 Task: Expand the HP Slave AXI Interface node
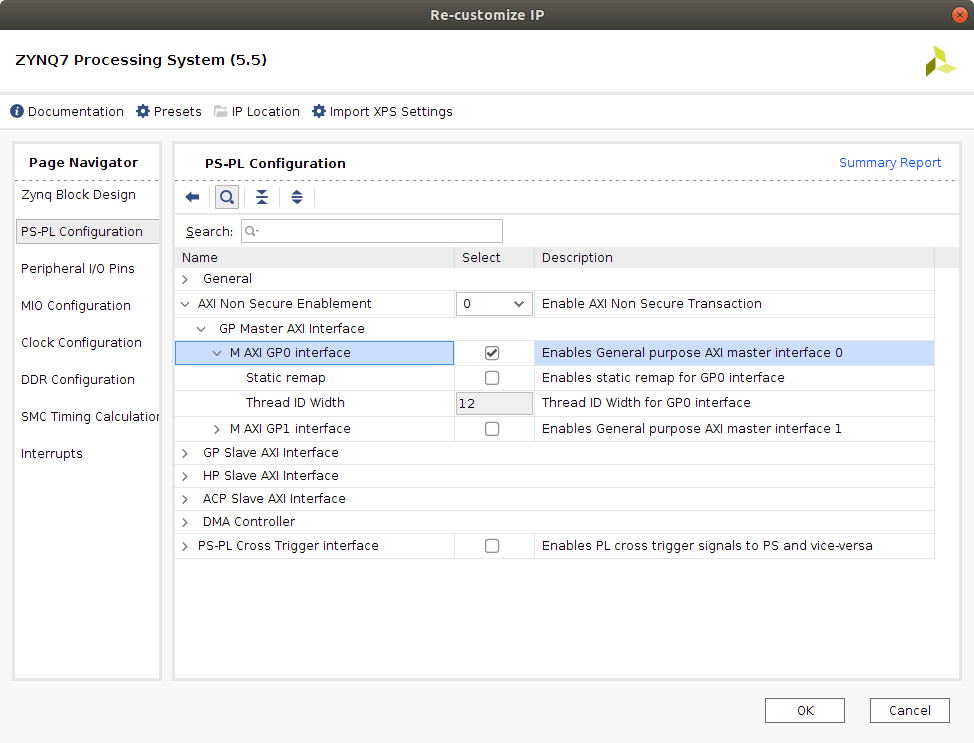(185, 476)
